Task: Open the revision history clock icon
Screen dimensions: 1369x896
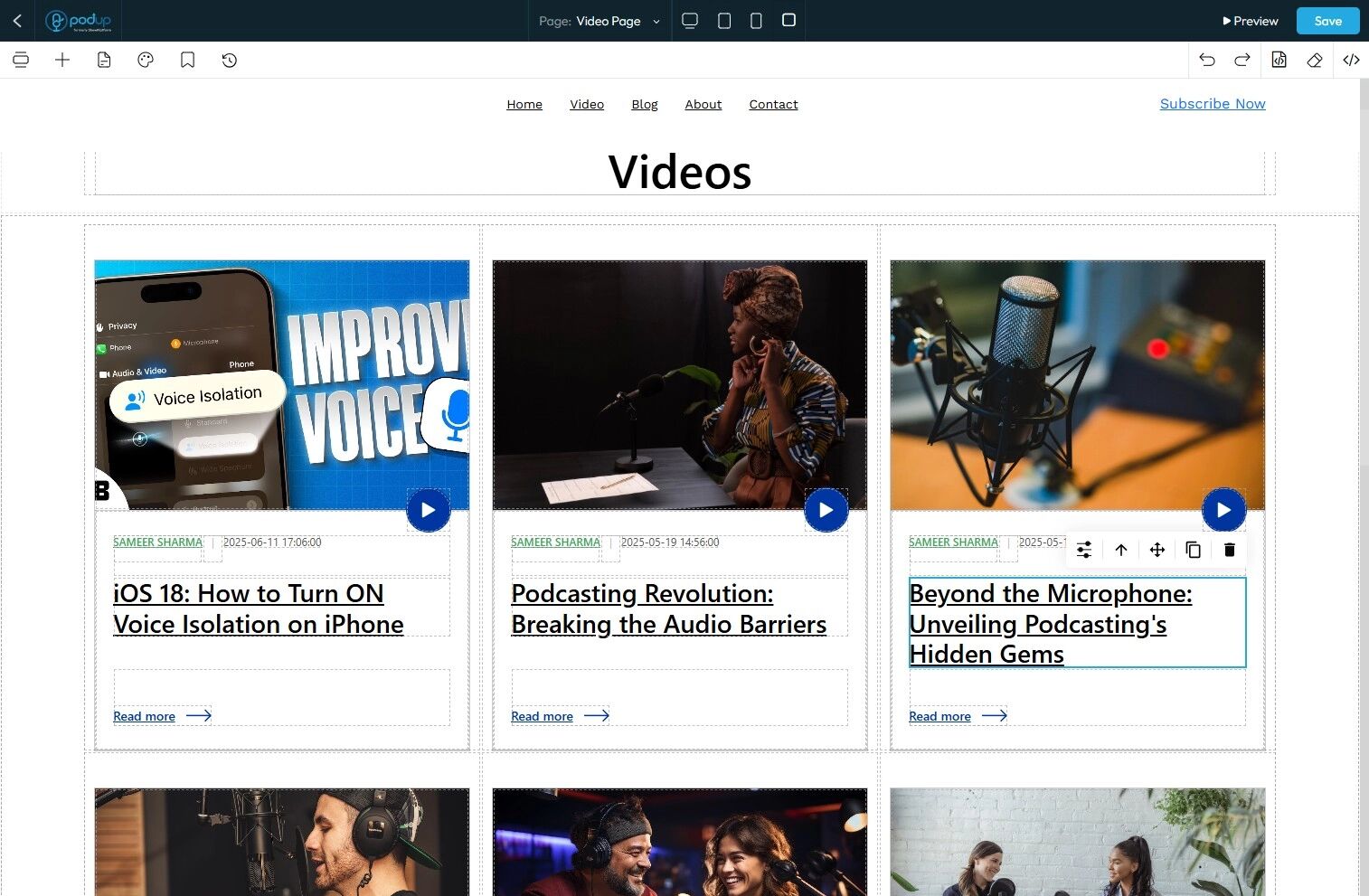Action: click(230, 61)
